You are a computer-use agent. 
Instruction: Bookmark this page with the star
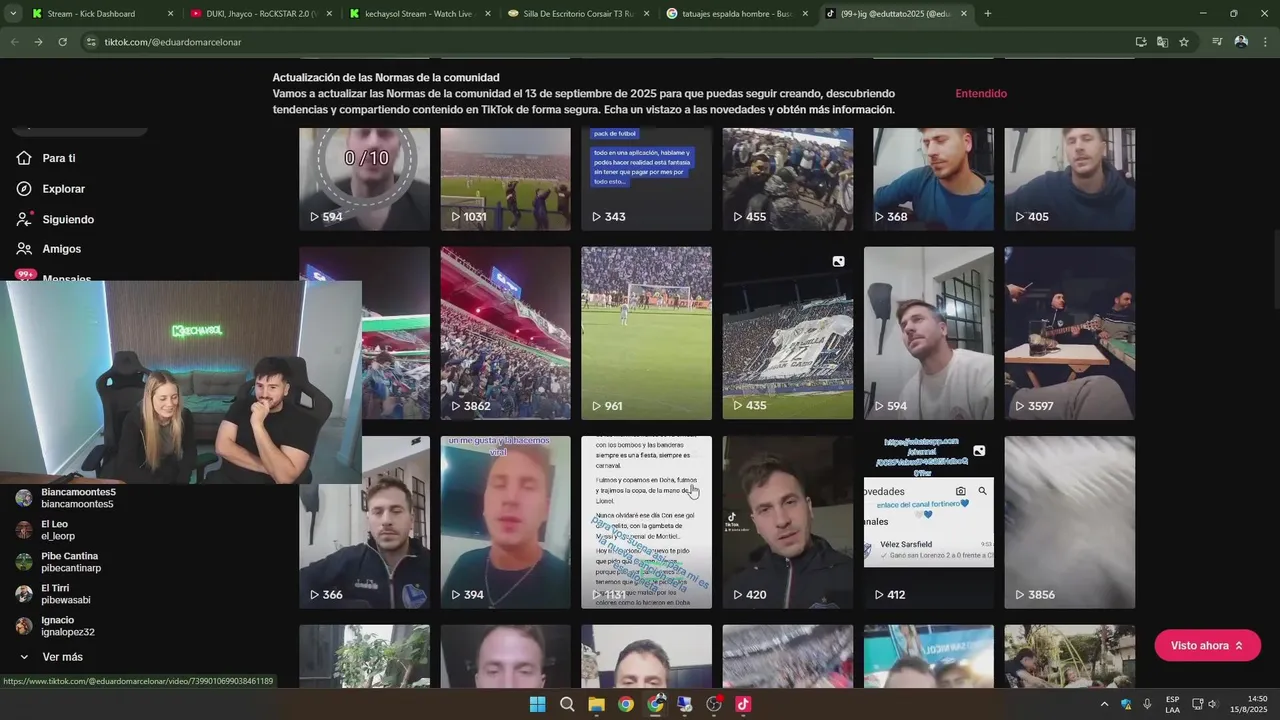[x=1184, y=42]
